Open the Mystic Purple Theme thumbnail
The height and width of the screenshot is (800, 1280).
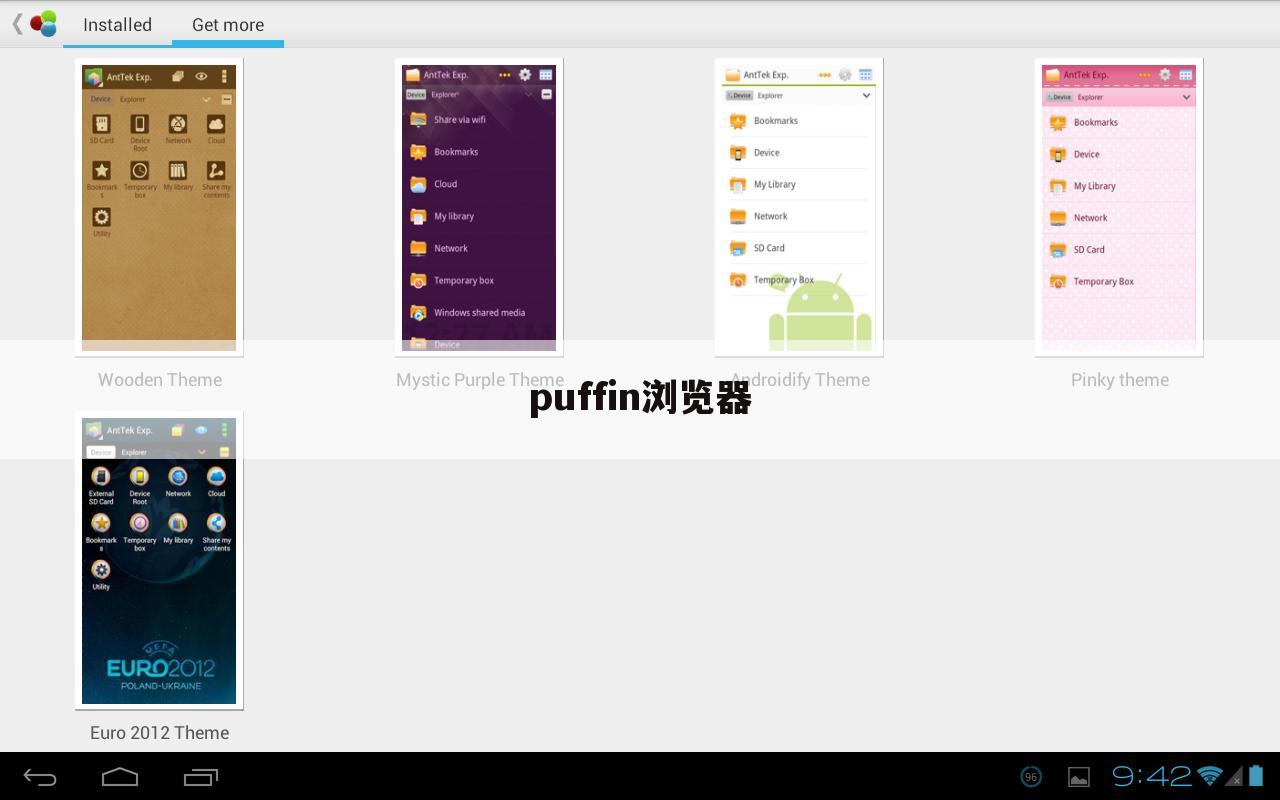pos(479,207)
